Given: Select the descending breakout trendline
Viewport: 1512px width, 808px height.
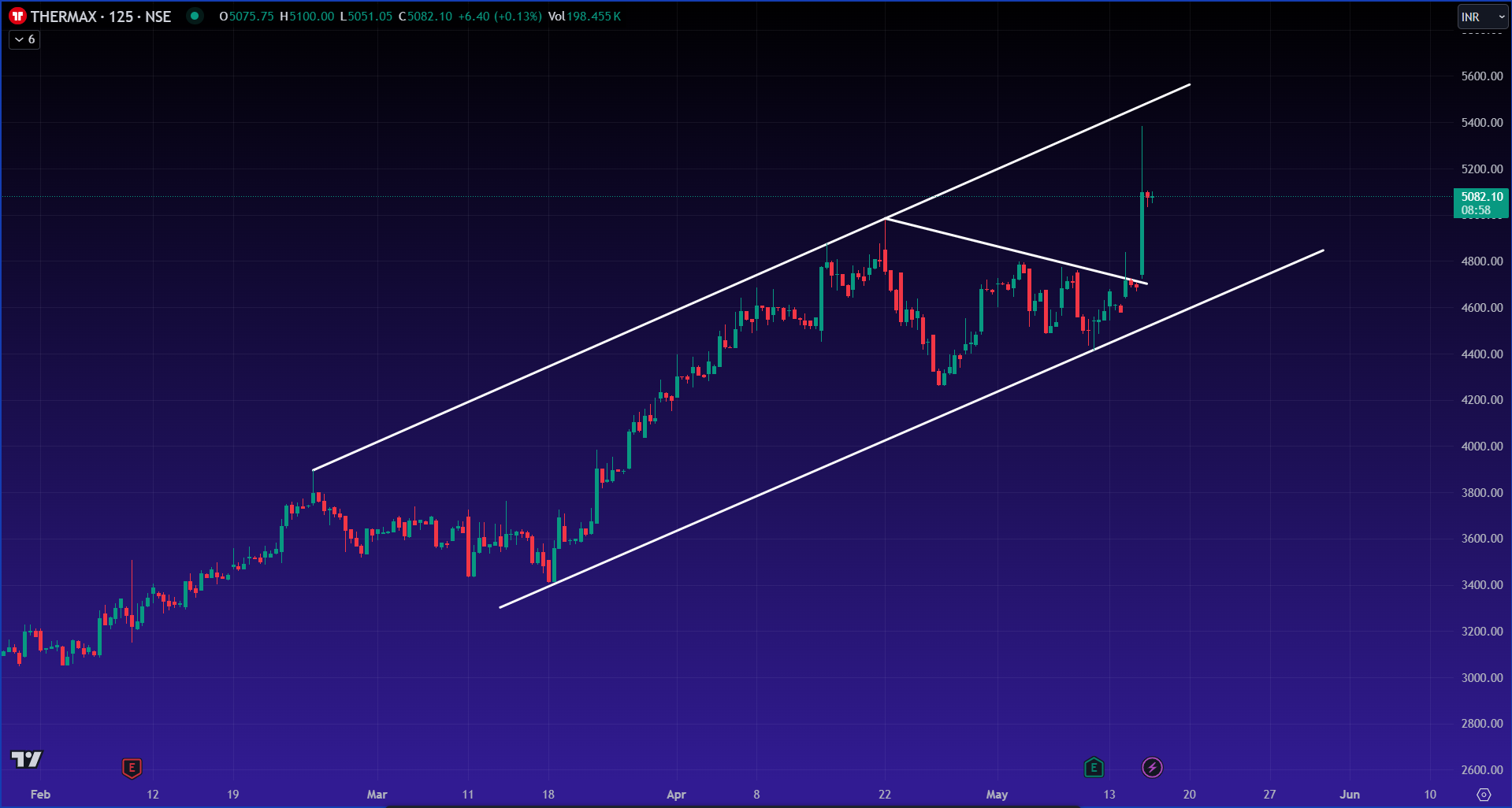Looking at the screenshot, I should (1016, 251).
